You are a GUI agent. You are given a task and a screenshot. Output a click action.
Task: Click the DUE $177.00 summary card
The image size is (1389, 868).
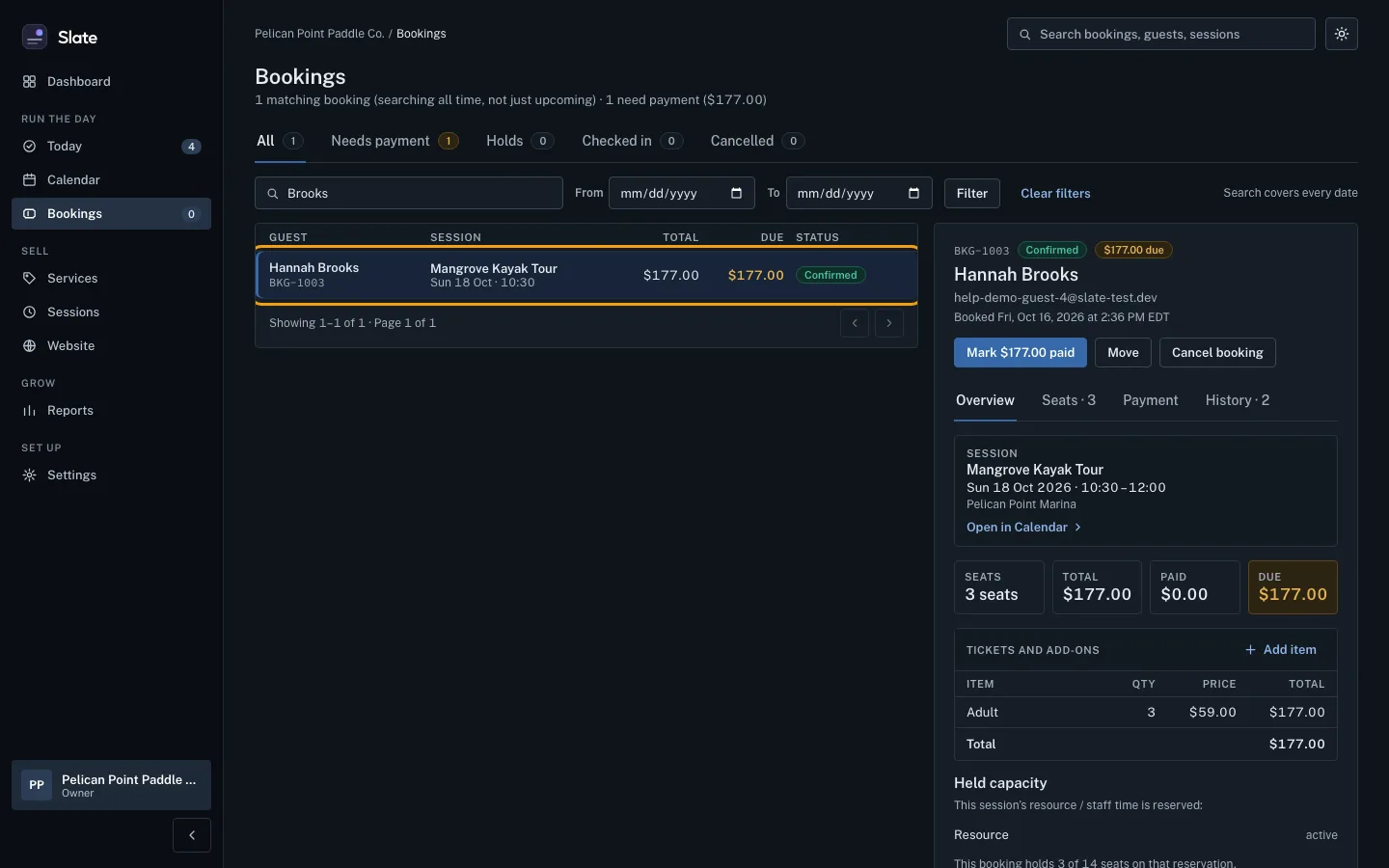(1293, 587)
